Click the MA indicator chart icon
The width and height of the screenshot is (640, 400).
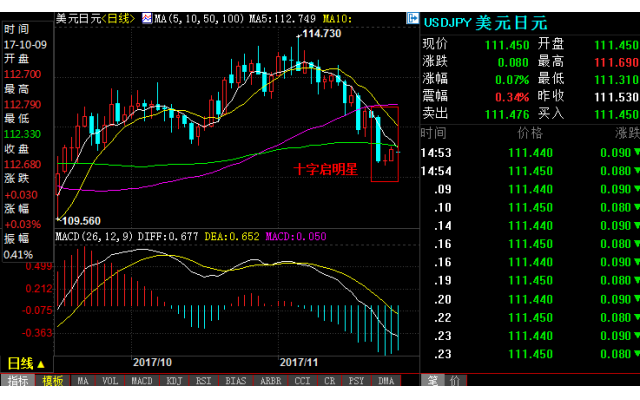pos(147,18)
